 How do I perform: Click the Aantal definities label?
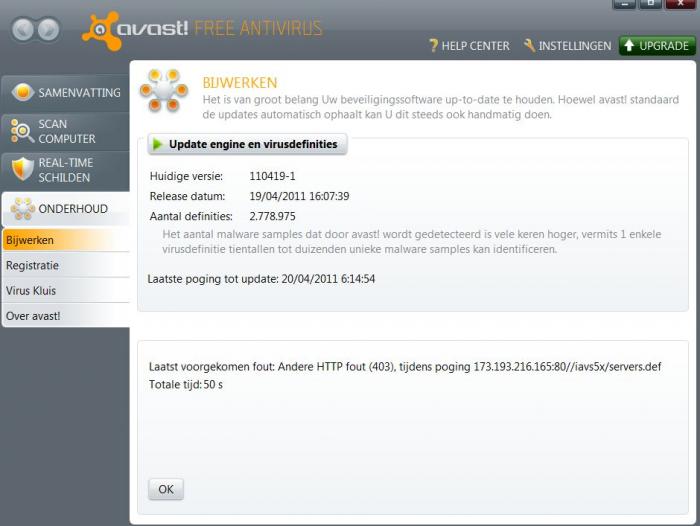(x=191, y=217)
